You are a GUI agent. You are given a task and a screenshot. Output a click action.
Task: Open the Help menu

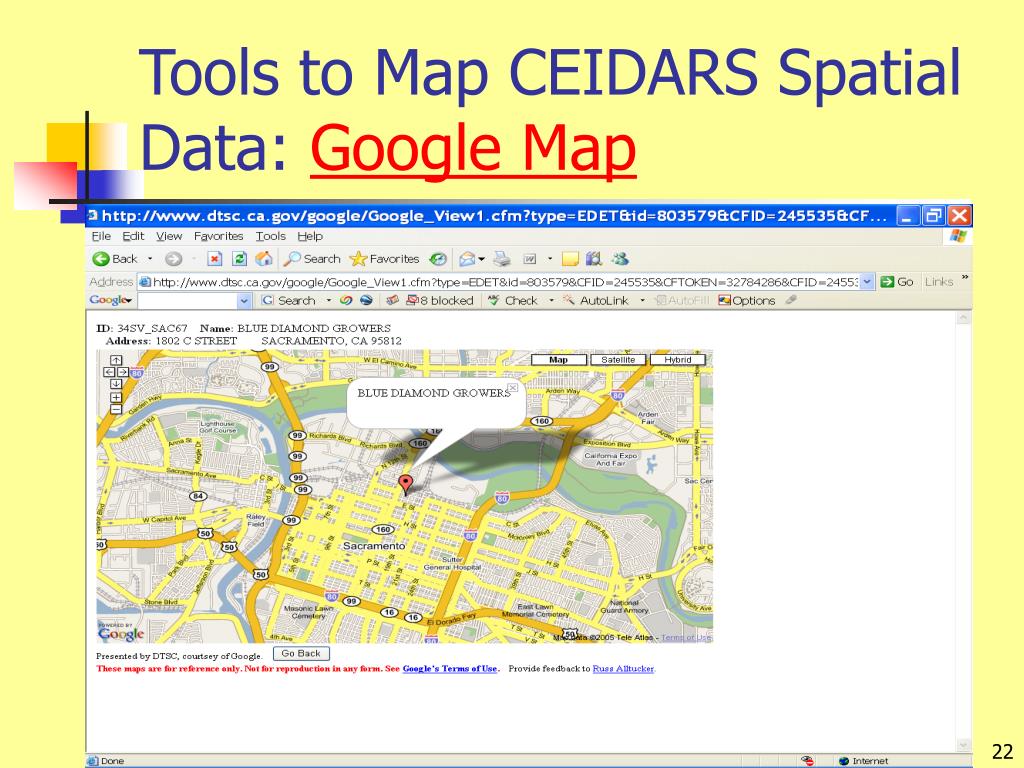tap(310, 236)
